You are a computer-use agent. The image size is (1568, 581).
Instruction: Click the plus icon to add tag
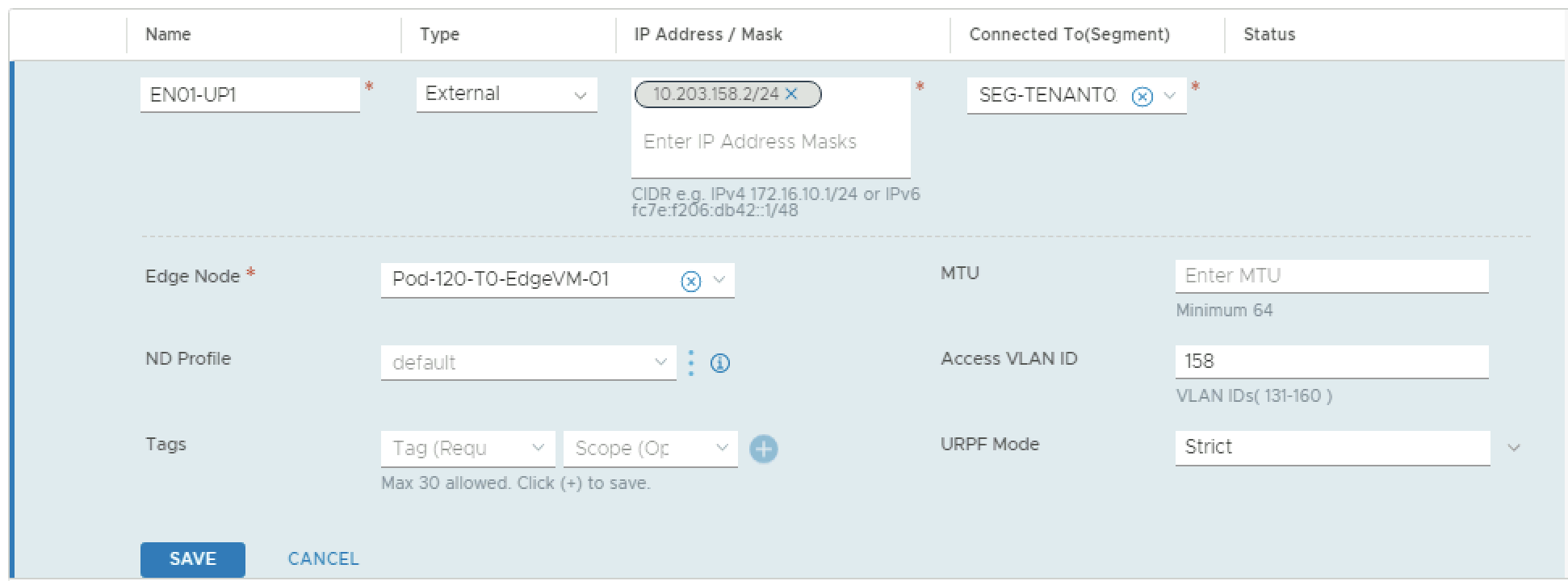tap(763, 449)
